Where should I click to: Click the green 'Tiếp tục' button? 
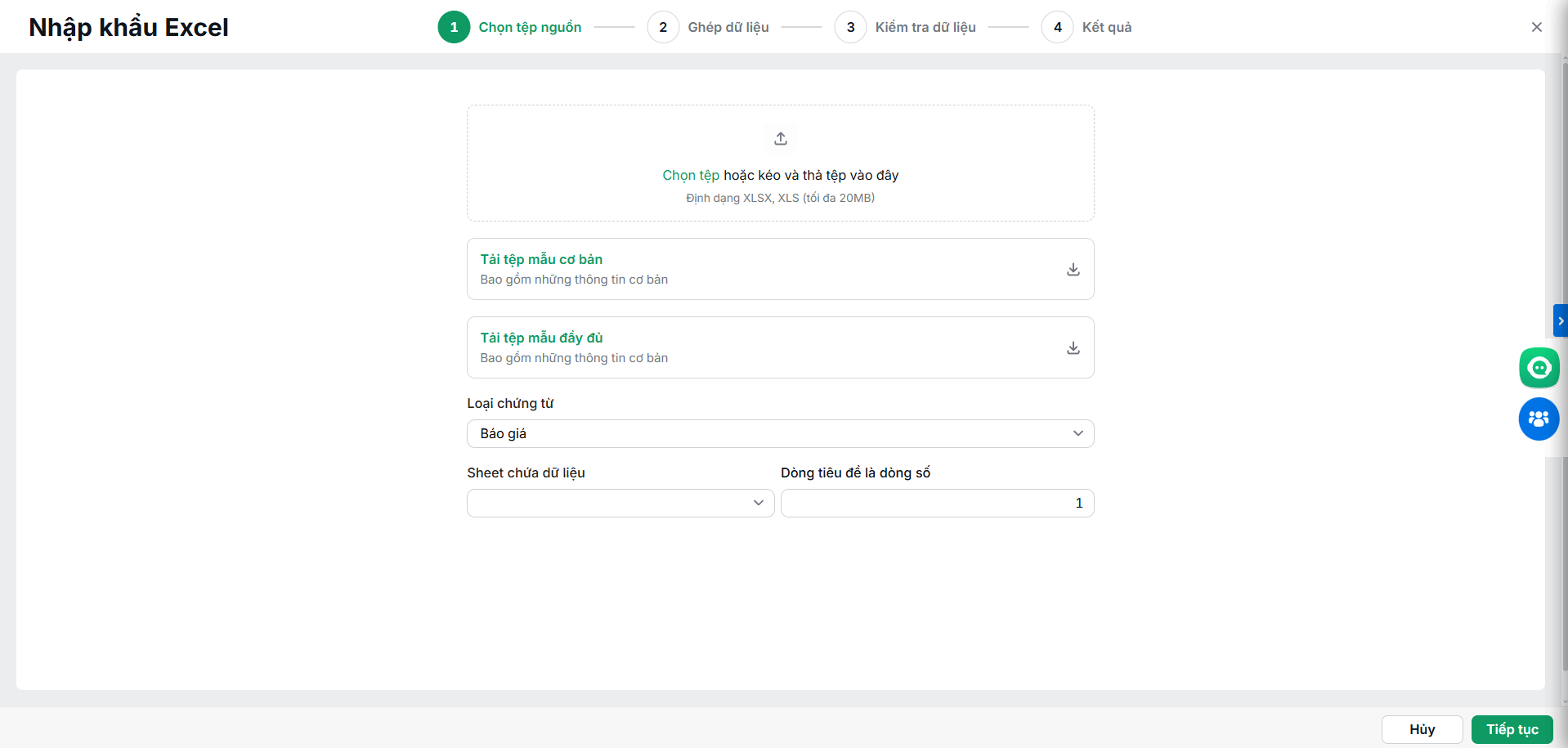coord(1512,729)
